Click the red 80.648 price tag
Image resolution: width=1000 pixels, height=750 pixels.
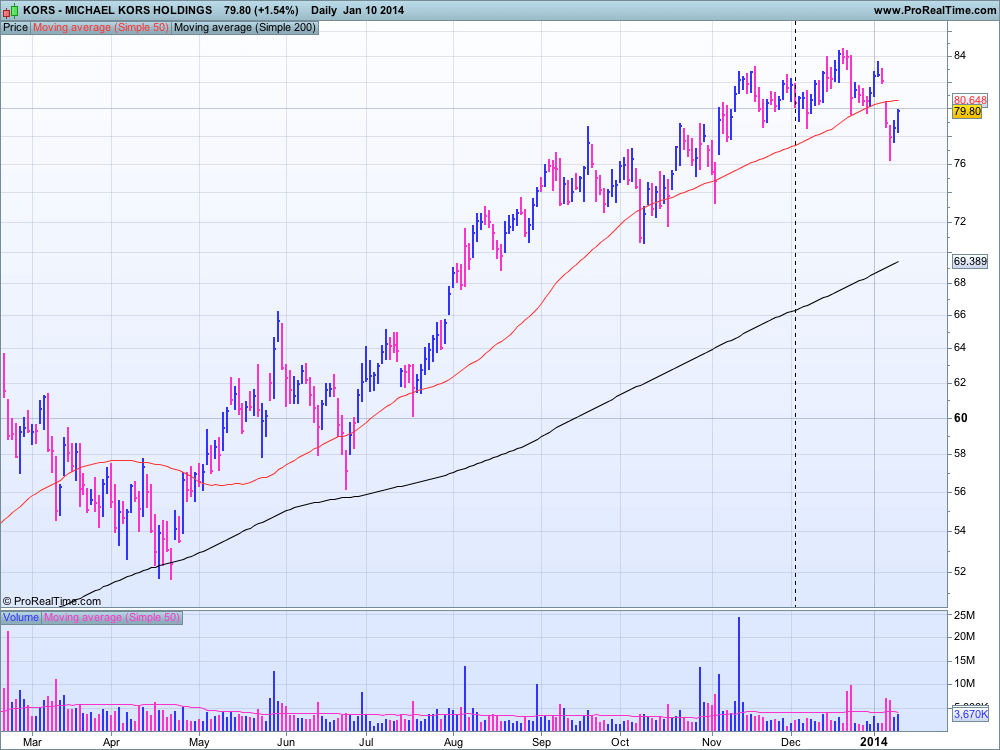click(x=970, y=100)
